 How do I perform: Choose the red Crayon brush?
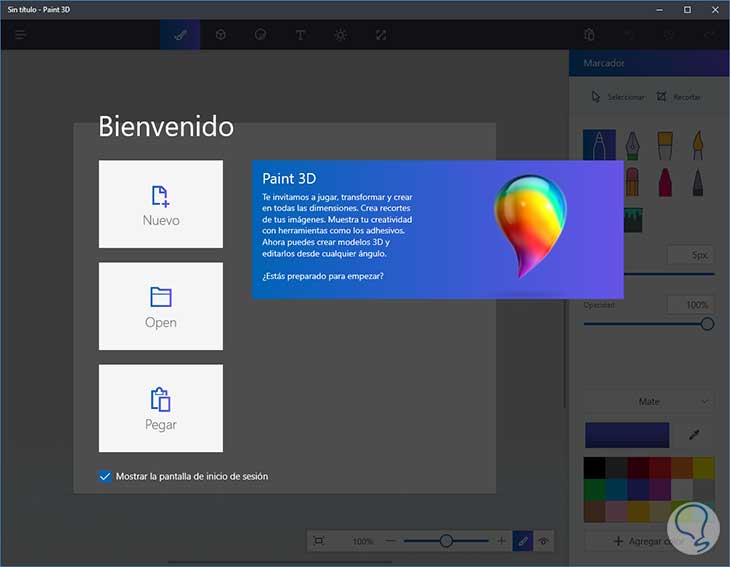(x=665, y=182)
